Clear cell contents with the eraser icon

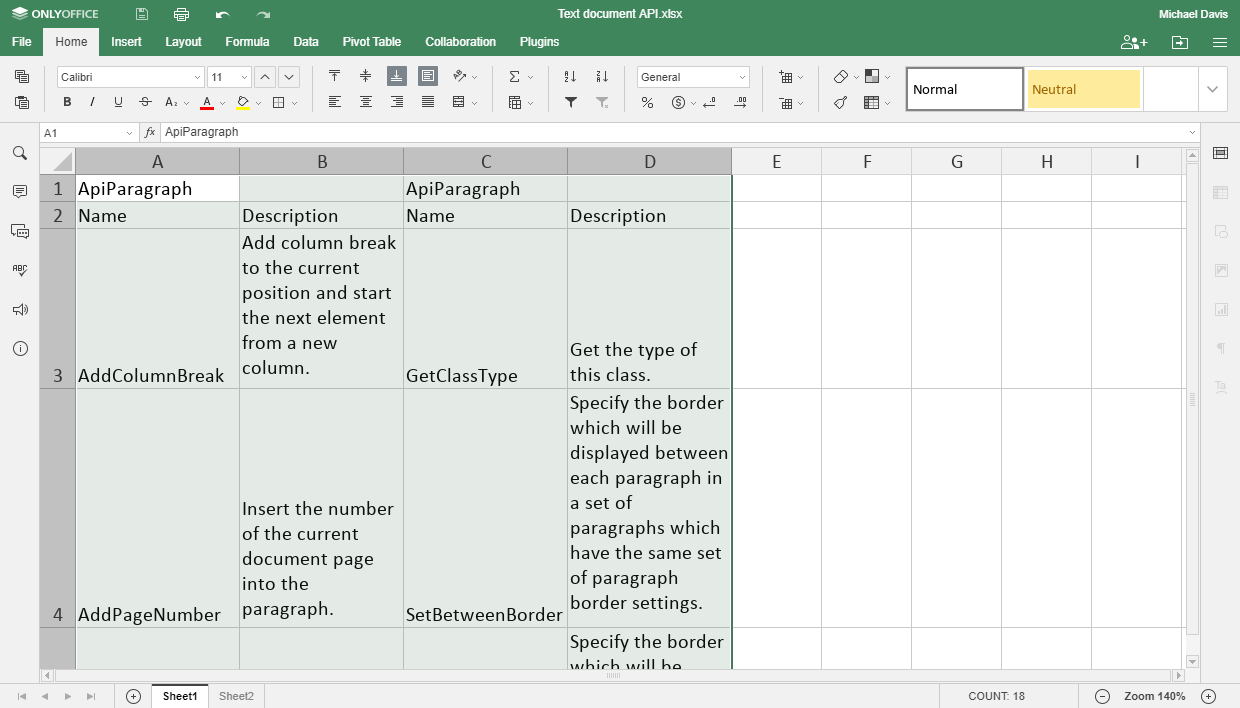(840, 75)
